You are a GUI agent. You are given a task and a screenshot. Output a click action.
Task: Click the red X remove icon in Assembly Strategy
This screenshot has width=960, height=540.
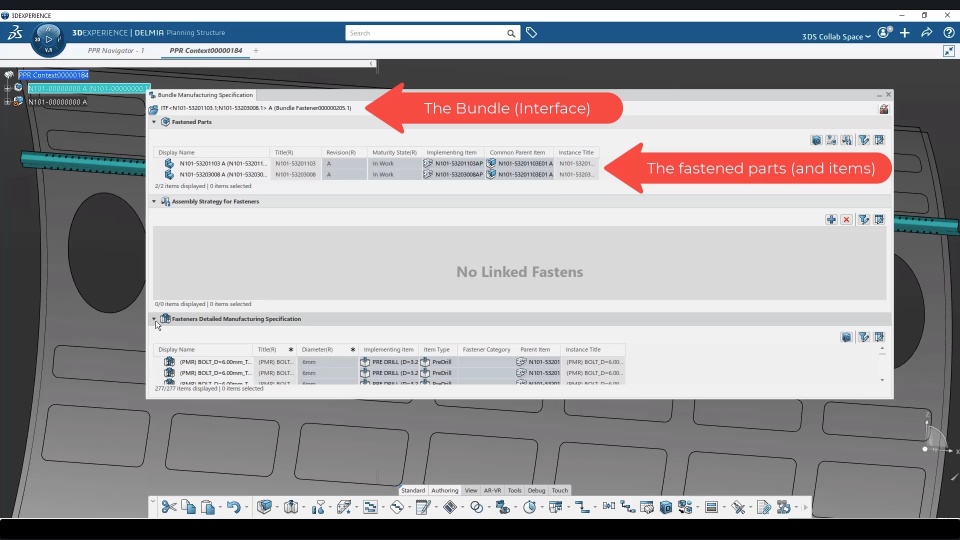846,219
